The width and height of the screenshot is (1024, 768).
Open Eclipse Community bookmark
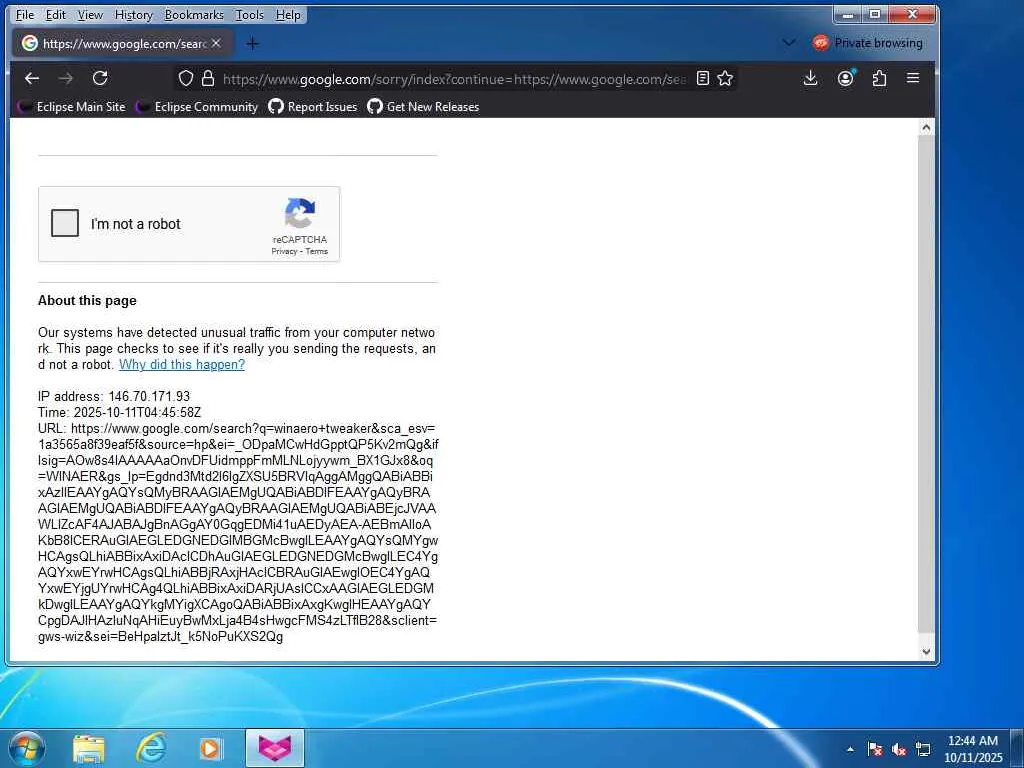coord(197,106)
